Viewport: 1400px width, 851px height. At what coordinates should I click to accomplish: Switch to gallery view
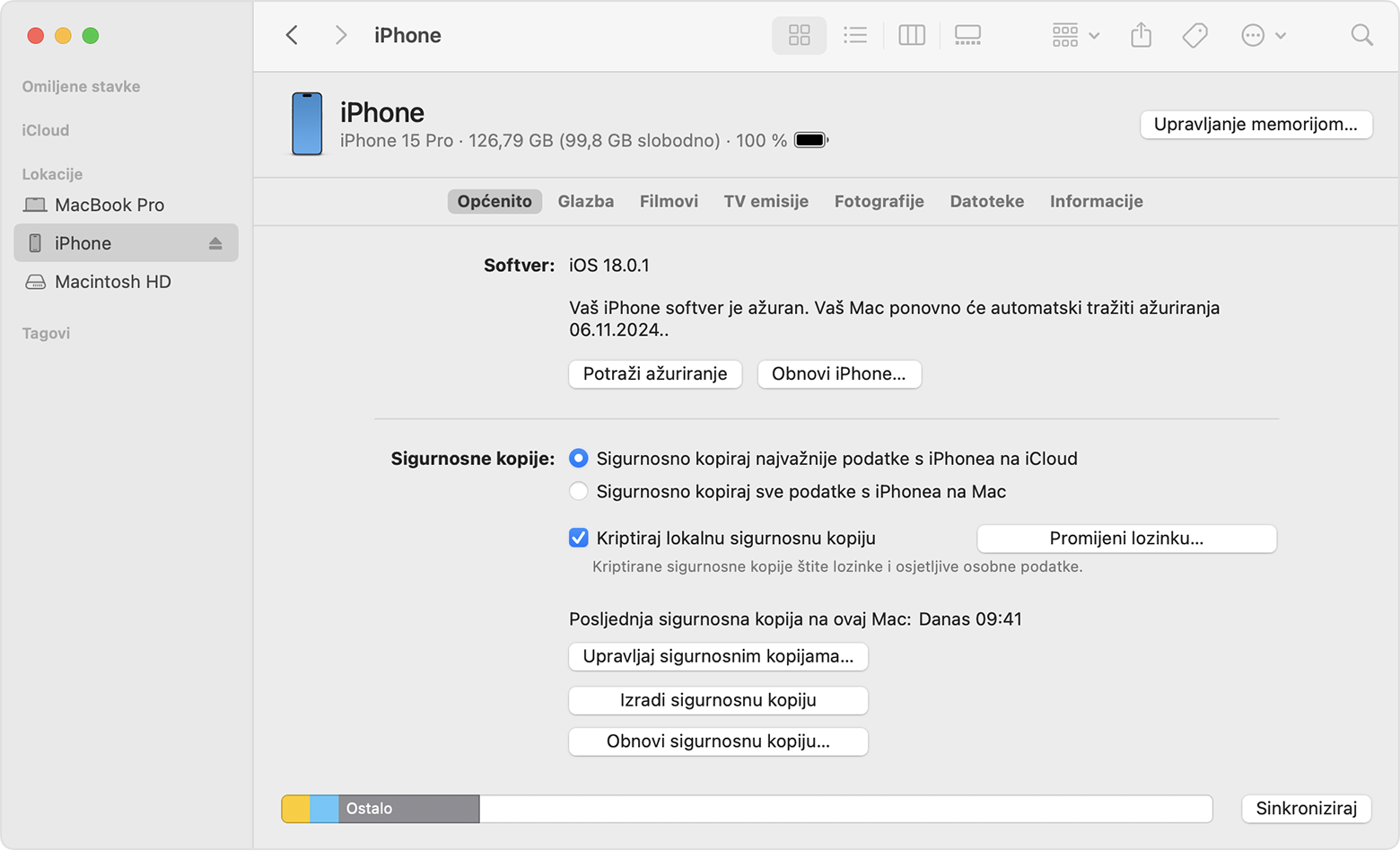(x=967, y=35)
